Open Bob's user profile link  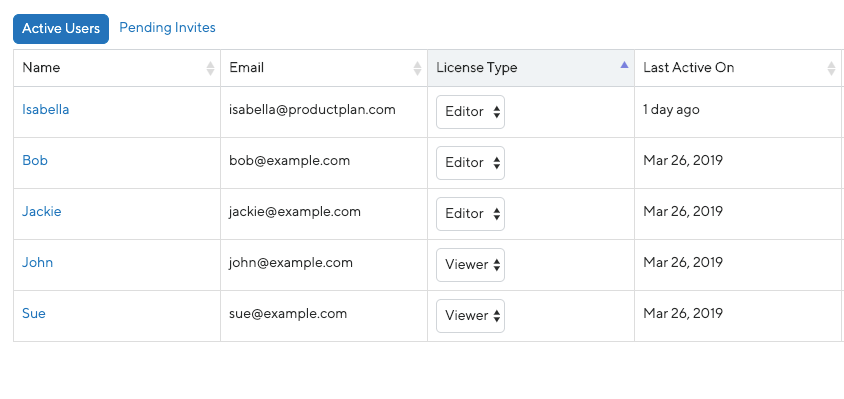[x=35, y=160]
